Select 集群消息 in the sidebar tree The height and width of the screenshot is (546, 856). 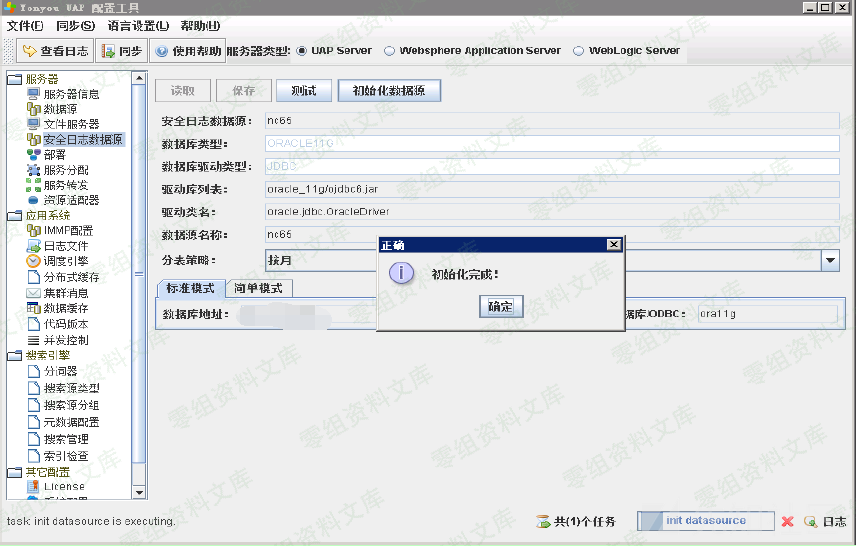tap(65, 293)
